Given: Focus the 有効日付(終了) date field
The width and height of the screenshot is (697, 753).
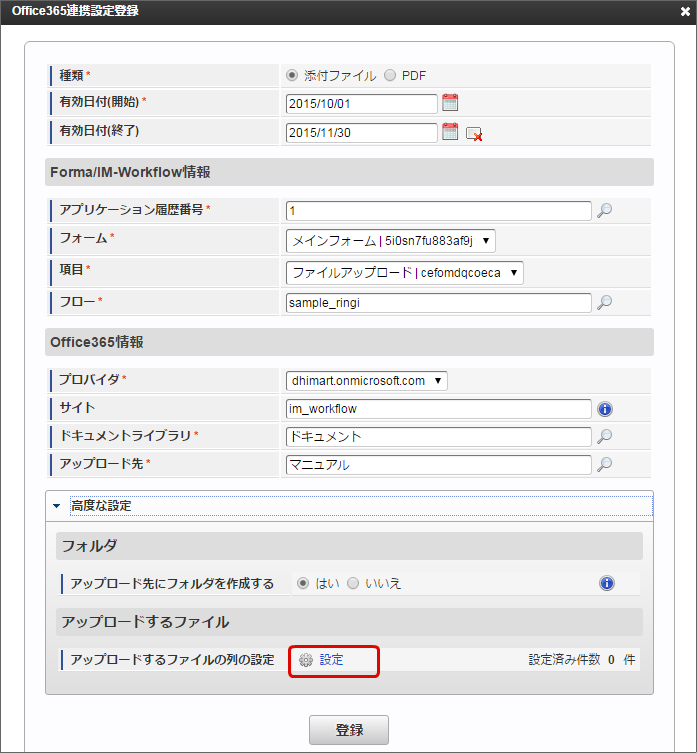Looking at the screenshot, I should [x=362, y=133].
